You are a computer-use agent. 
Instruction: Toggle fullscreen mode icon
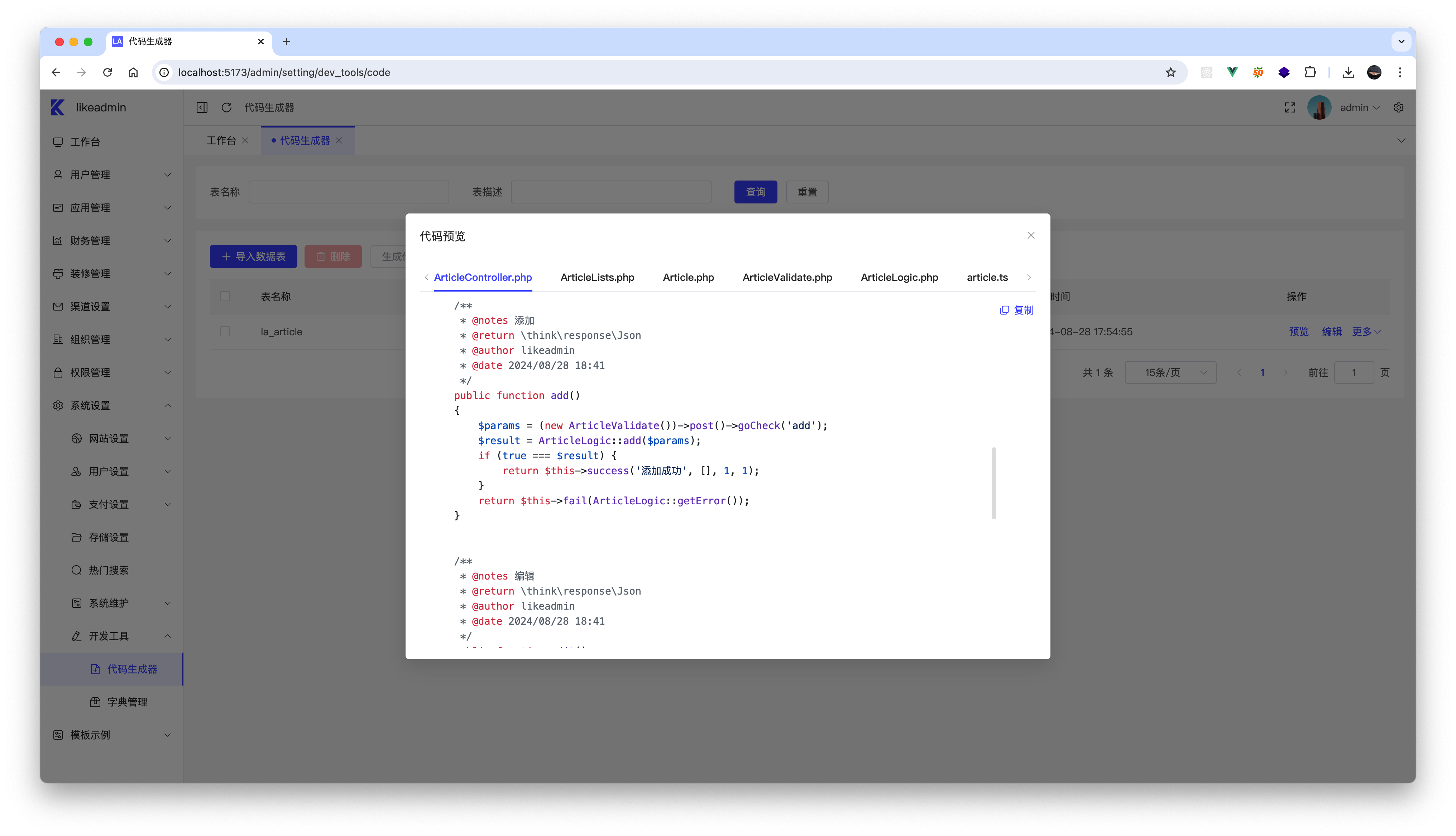pos(1289,107)
